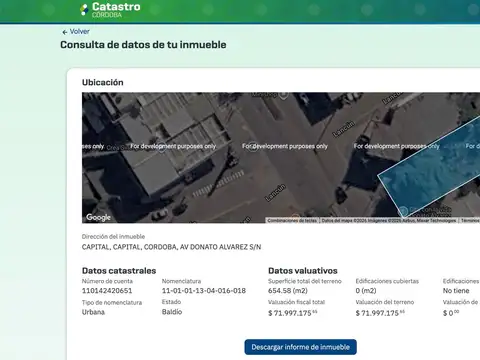480x360 pixels.
Task: Select the 654.58 (m2) surface value
Action: [288, 291]
